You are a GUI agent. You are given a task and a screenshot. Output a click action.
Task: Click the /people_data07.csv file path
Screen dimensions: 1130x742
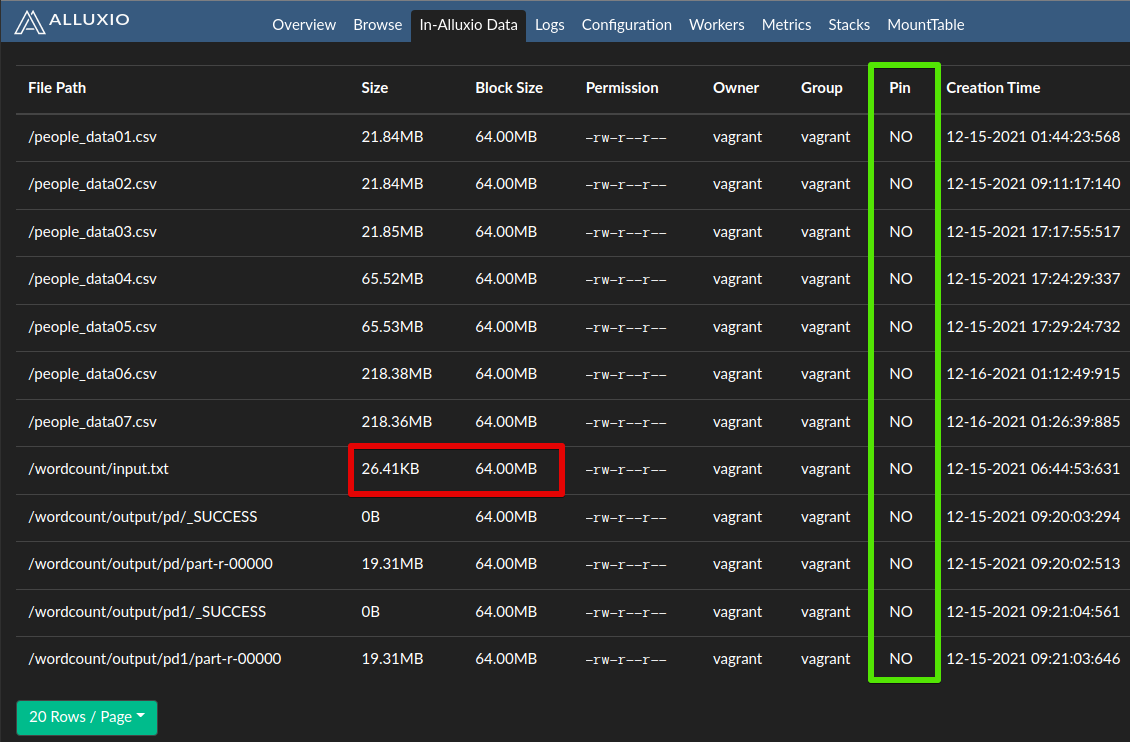pos(92,422)
